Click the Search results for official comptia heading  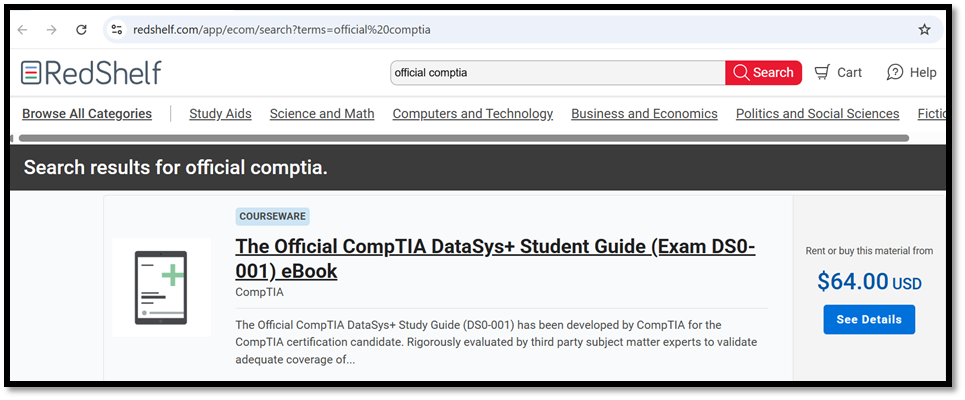click(x=175, y=167)
